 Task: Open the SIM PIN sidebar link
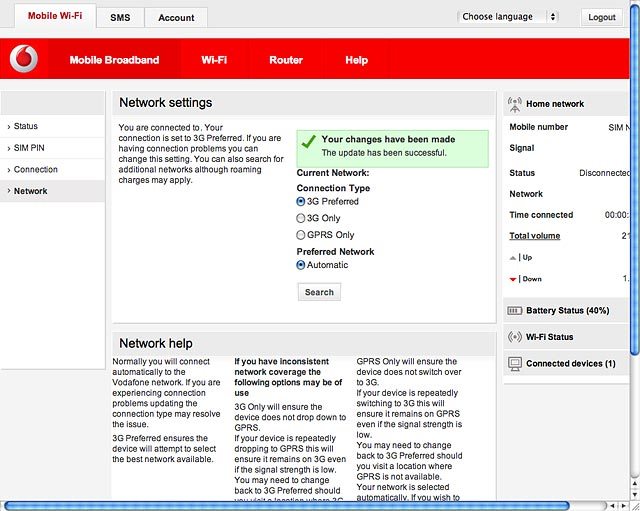pos(52,148)
